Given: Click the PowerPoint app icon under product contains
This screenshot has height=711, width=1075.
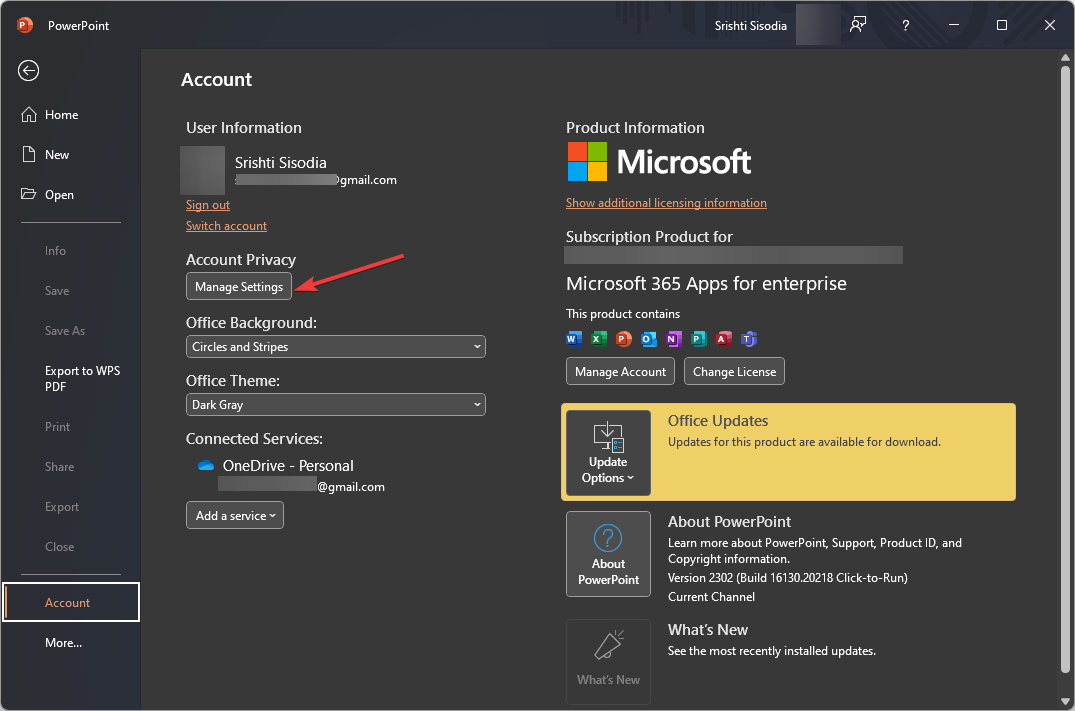Looking at the screenshot, I should pos(623,339).
